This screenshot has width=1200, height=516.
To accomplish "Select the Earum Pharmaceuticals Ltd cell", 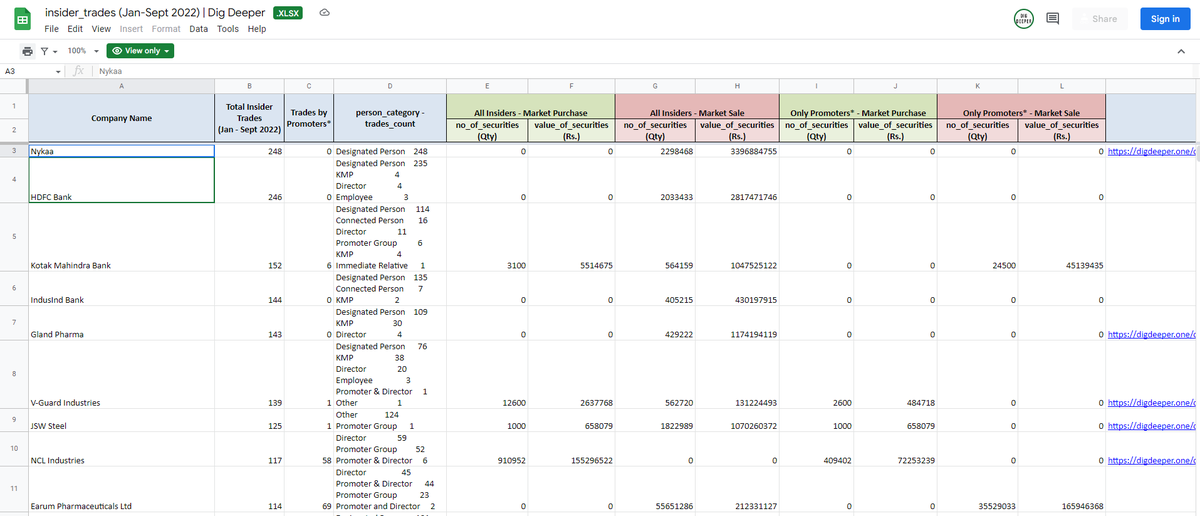I will coord(121,489).
